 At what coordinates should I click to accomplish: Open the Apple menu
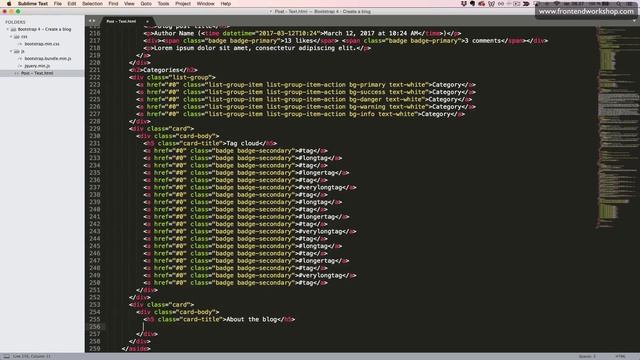(9, 4)
